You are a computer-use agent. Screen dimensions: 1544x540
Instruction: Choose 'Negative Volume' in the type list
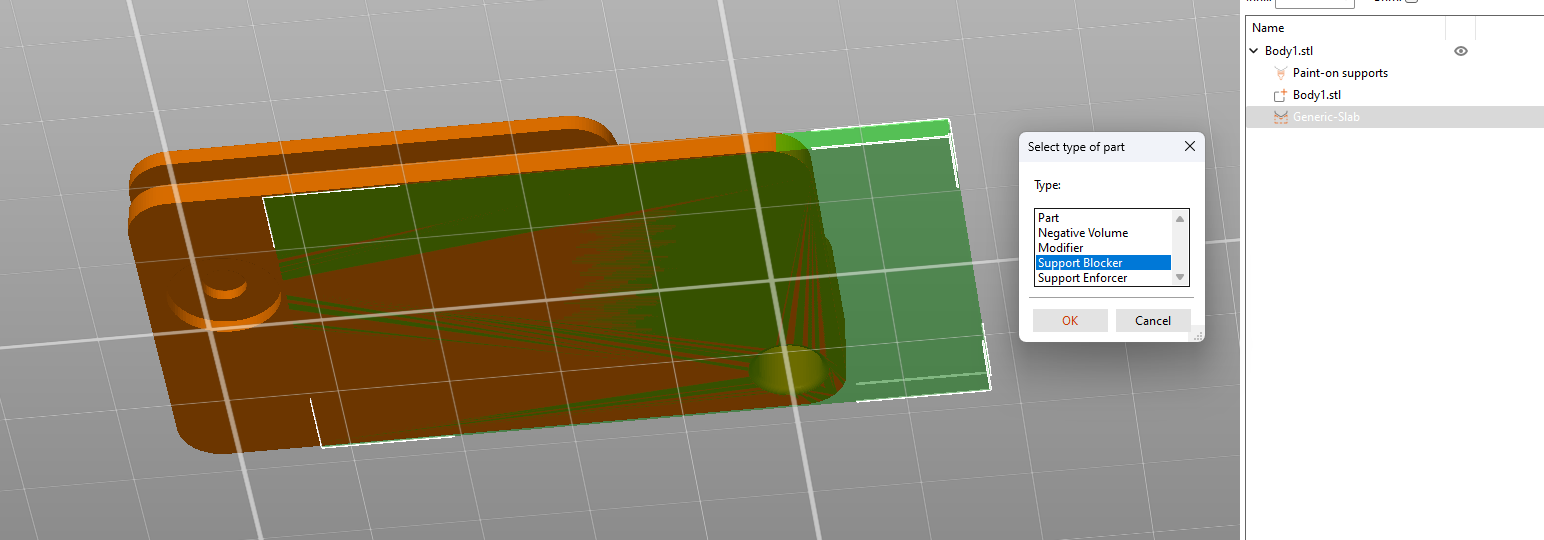tap(1103, 233)
